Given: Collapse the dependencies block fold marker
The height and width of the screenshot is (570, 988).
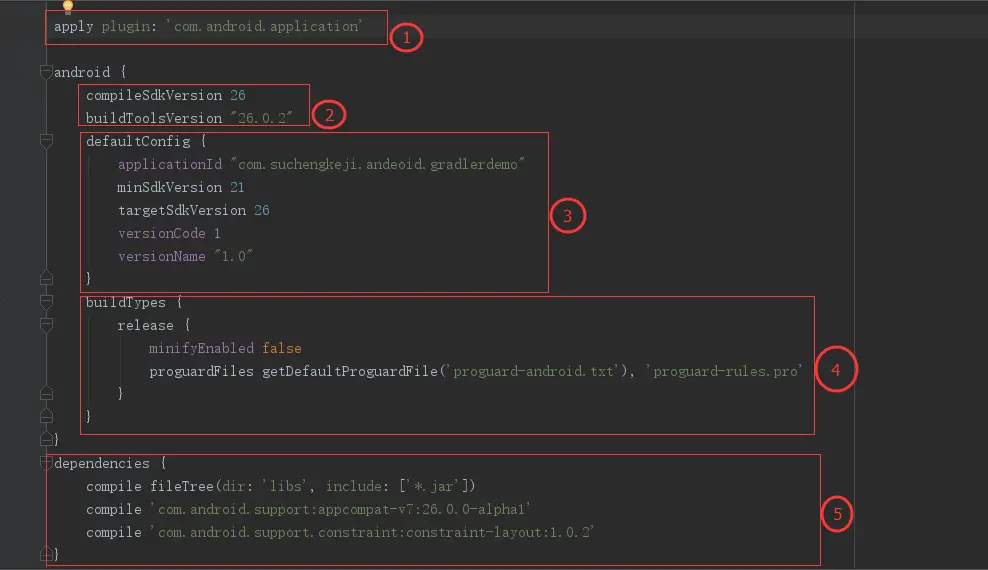Looking at the screenshot, I should (x=46, y=463).
